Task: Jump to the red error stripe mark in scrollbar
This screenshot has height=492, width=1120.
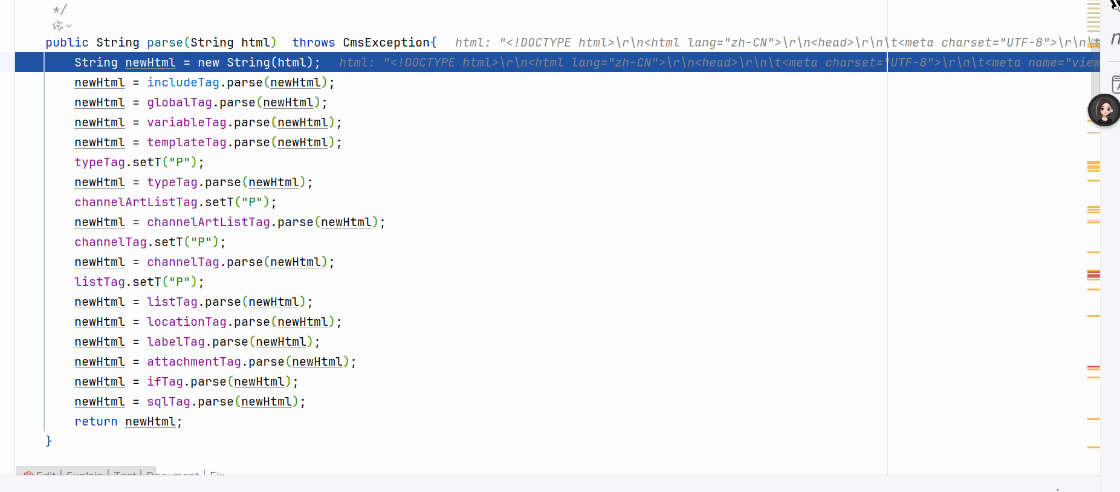Action: (x=1093, y=274)
